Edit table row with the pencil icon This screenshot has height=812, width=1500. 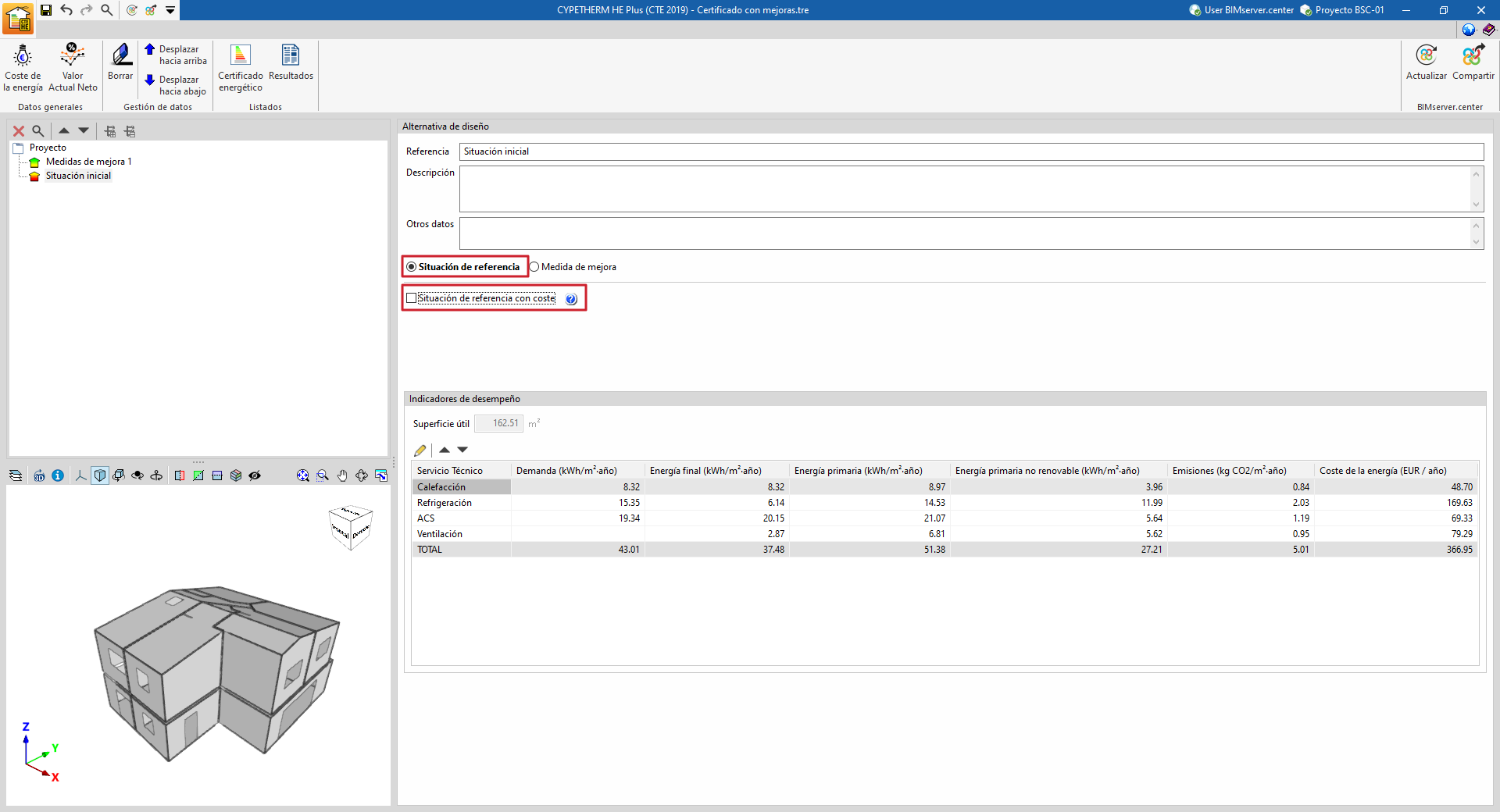(x=420, y=451)
